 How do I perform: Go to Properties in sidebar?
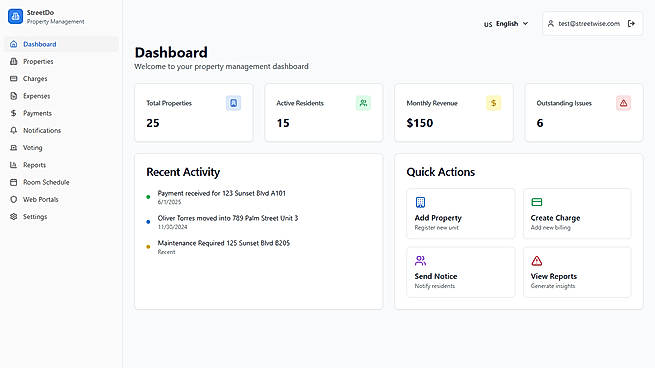click(61, 61)
